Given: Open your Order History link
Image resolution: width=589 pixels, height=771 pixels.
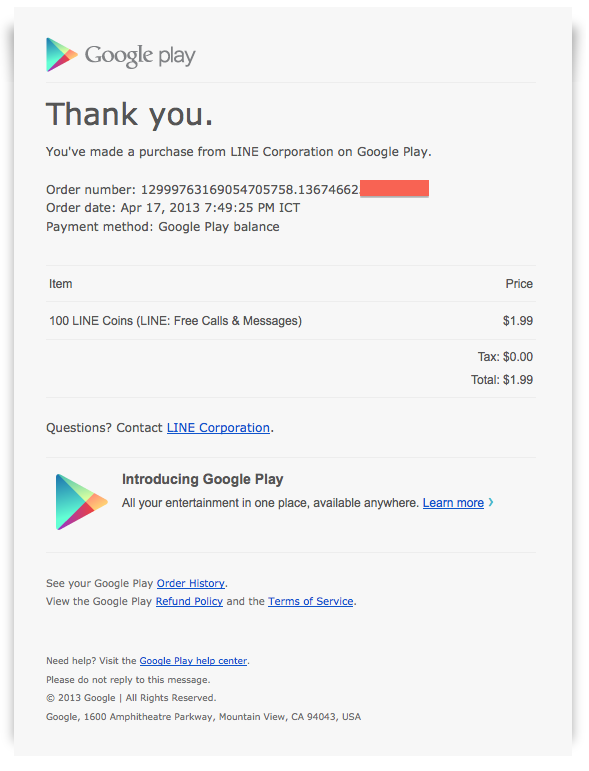Looking at the screenshot, I should [191, 583].
